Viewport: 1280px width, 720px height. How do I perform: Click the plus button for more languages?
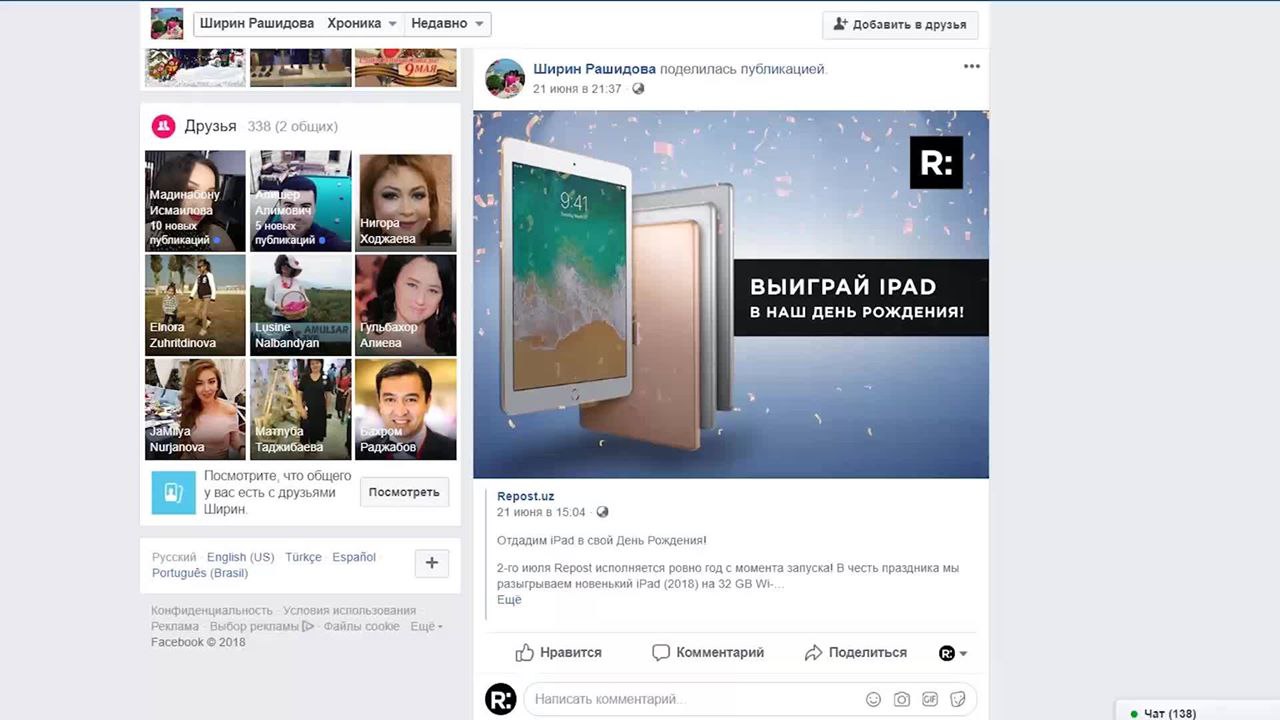point(432,563)
